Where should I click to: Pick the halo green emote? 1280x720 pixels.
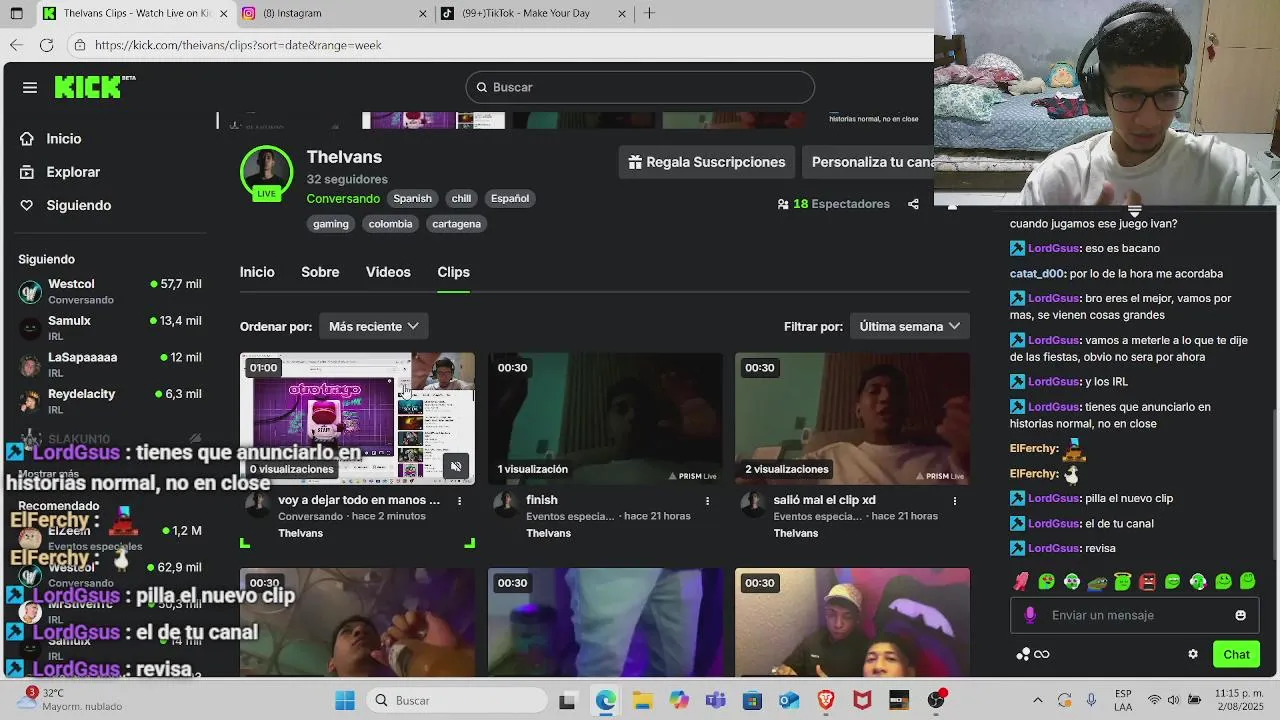(x=1122, y=581)
